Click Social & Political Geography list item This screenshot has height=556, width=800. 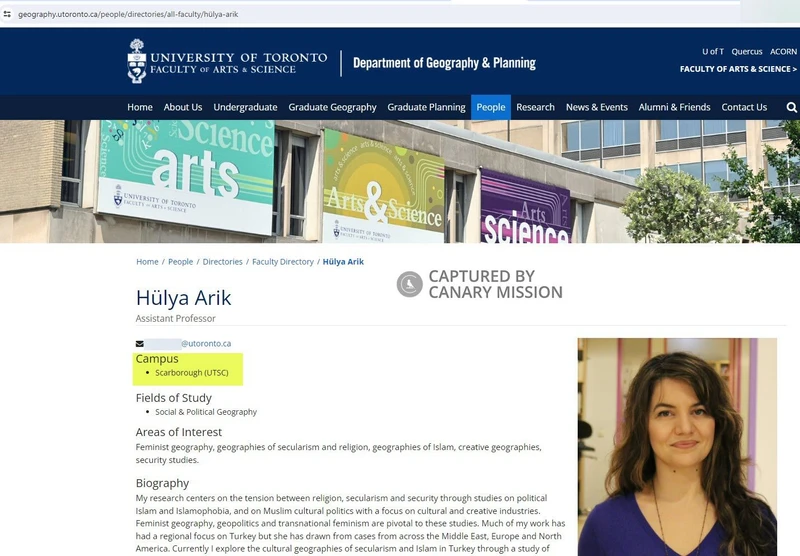click(206, 412)
